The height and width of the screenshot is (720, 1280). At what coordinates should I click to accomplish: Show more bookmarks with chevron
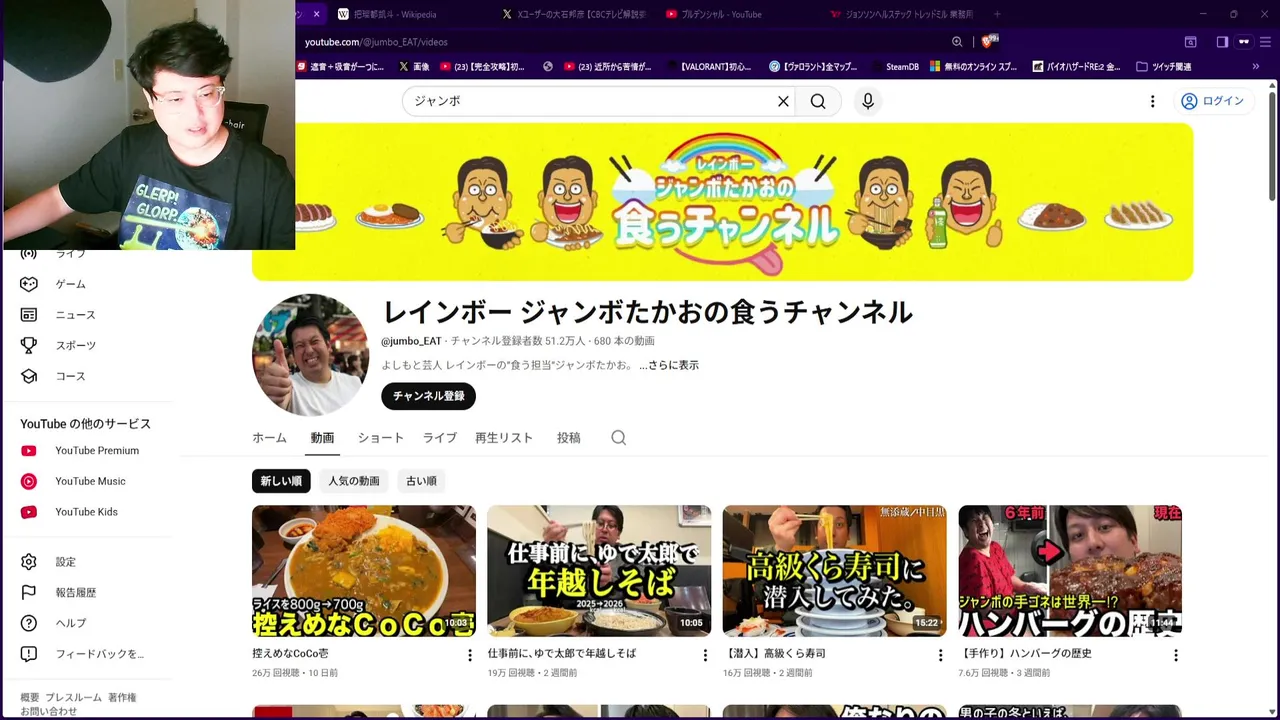pyautogui.click(x=1255, y=67)
